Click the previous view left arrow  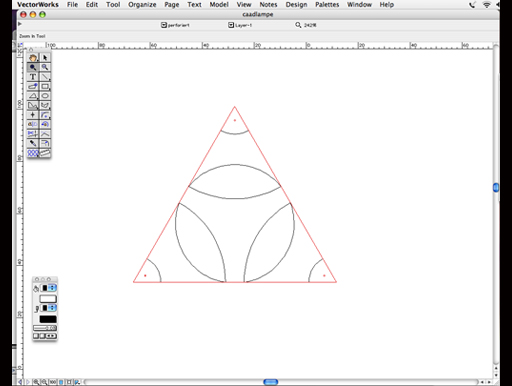pyautogui.click(x=20, y=382)
